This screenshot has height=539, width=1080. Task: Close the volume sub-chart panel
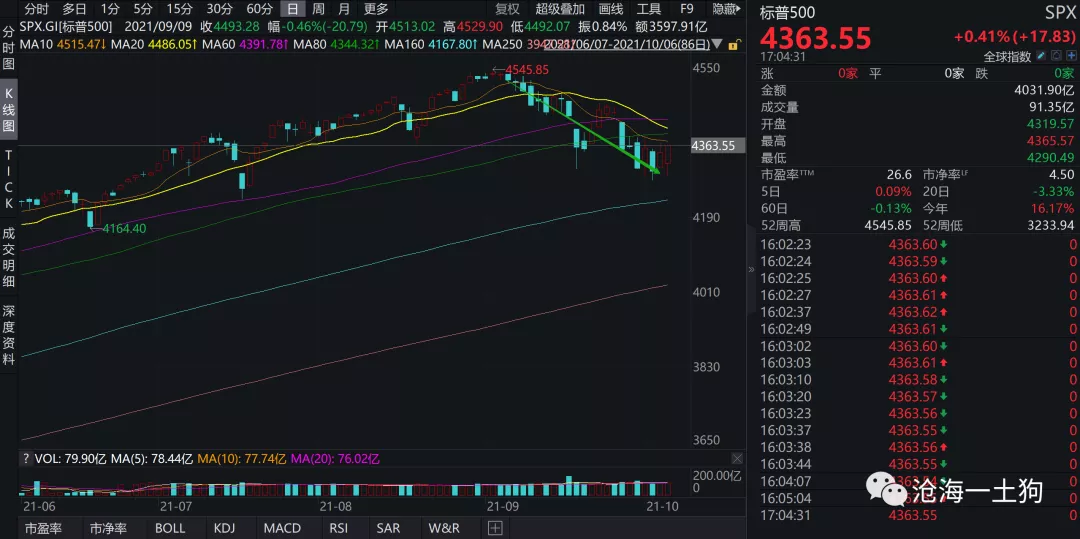point(738,458)
